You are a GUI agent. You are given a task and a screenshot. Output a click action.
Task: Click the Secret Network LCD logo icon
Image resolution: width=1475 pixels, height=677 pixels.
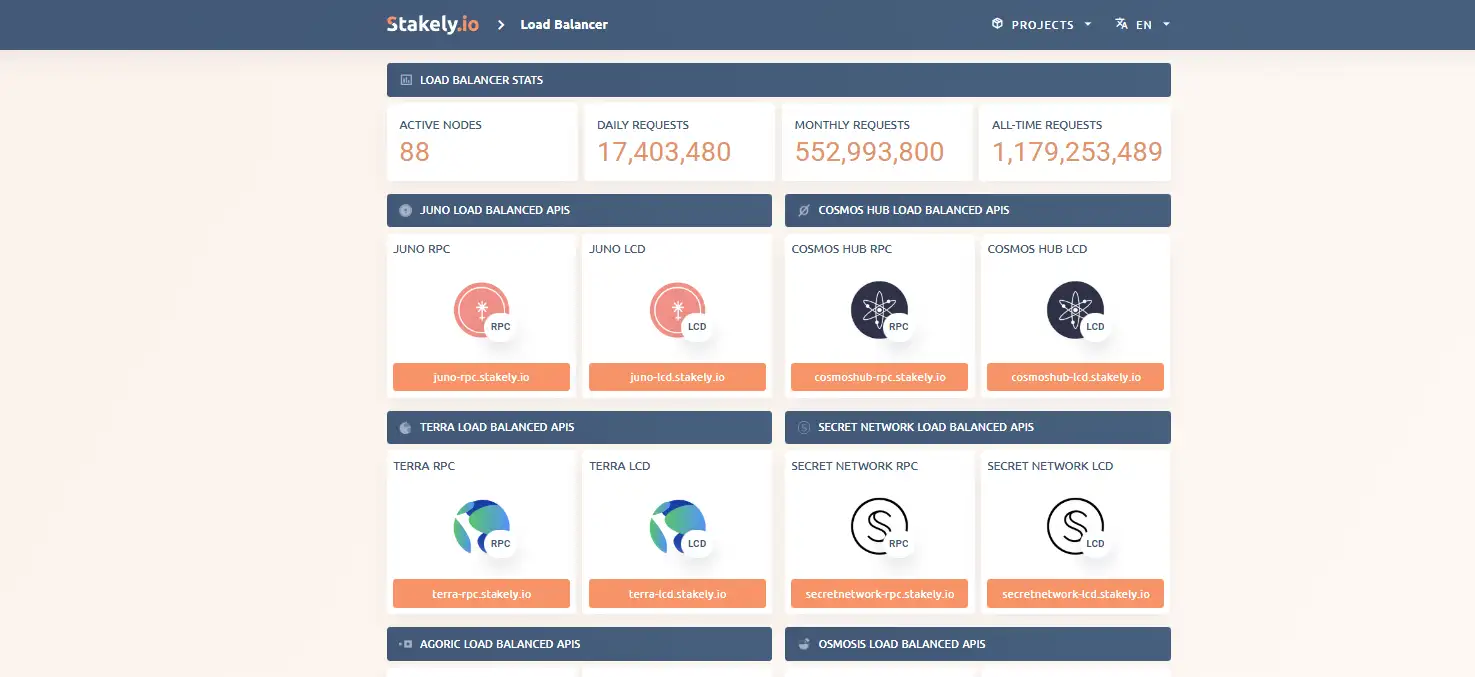pos(1075,527)
